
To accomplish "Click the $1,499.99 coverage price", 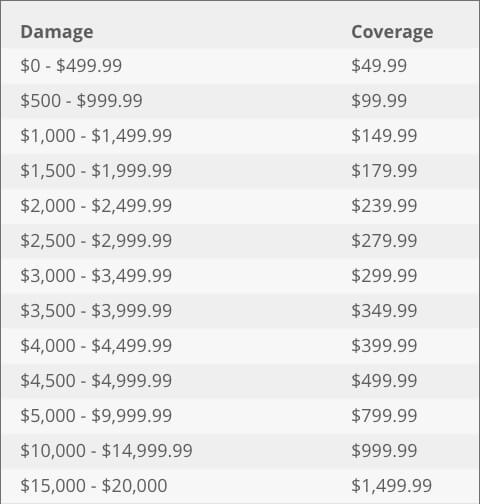I will (x=392, y=486).
